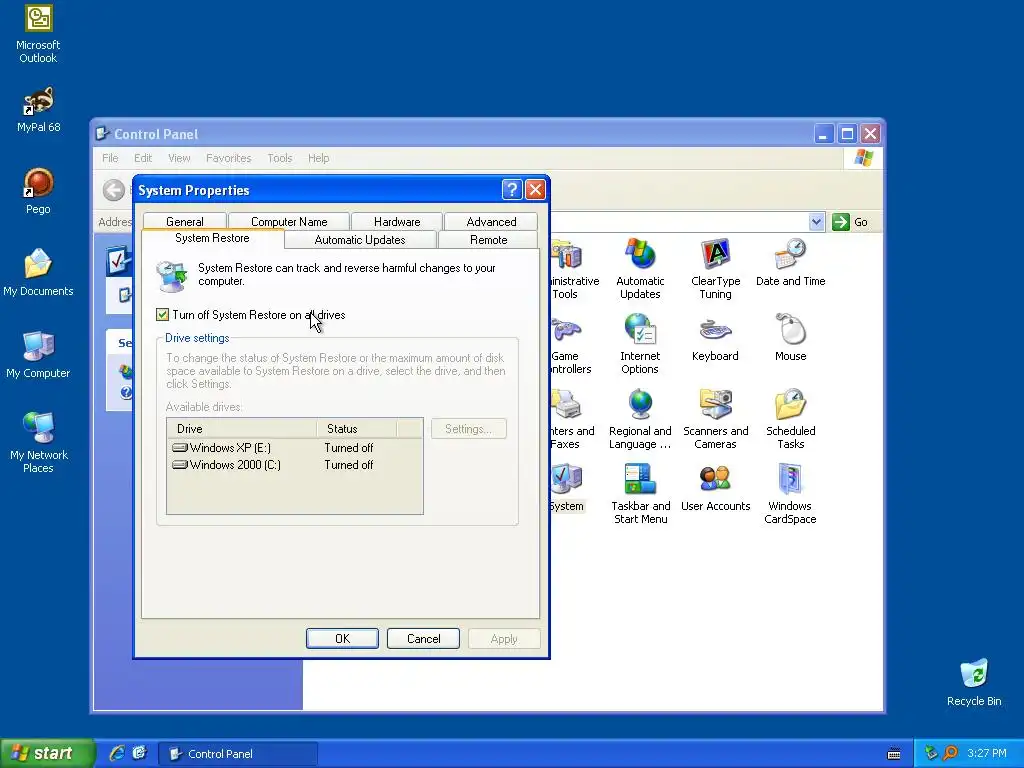Click the Drive column header
The height and width of the screenshot is (768, 1024).
coord(242,428)
